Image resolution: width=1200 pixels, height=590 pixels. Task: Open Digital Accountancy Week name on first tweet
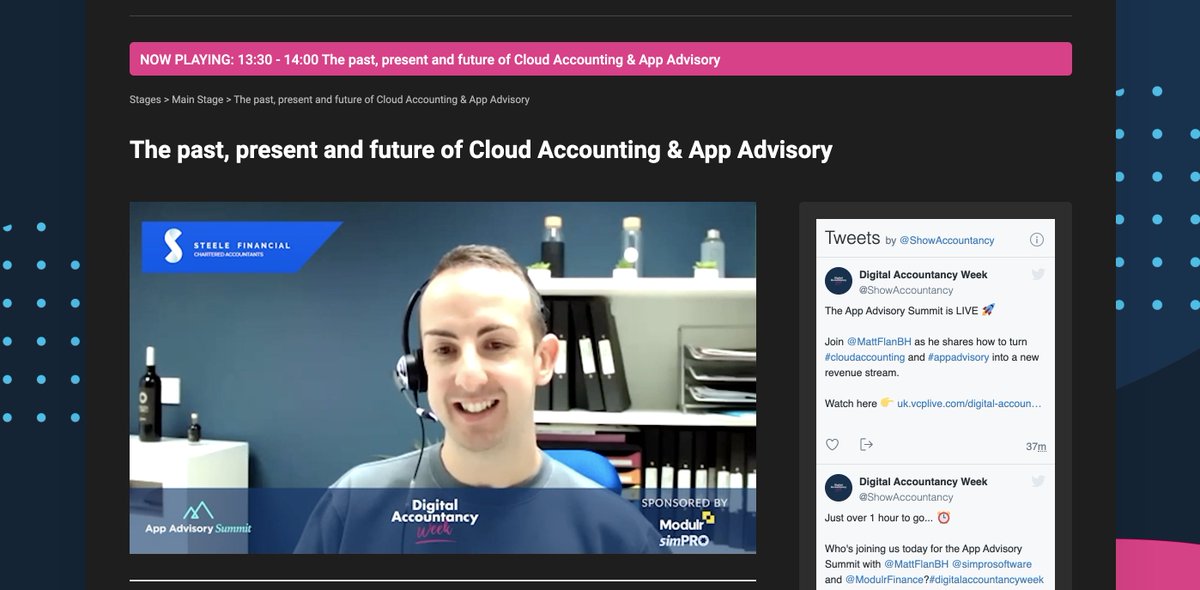(x=923, y=275)
